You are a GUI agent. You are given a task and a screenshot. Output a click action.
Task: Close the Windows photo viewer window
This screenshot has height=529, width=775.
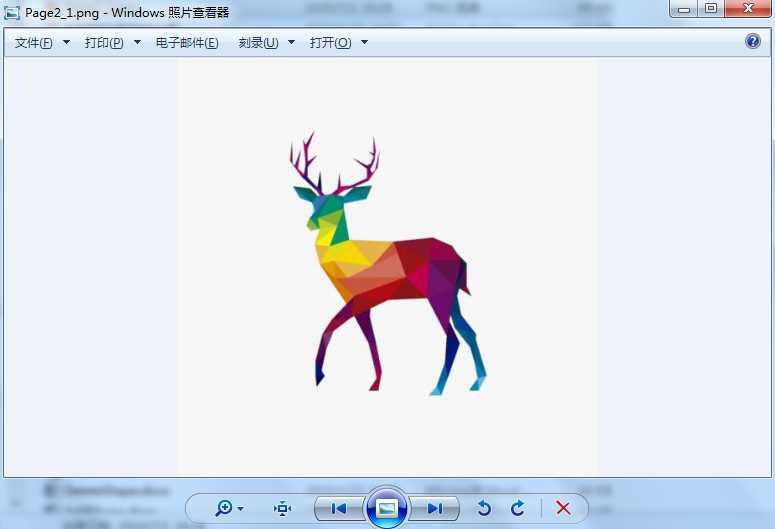pyautogui.click(x=748, y=9)
